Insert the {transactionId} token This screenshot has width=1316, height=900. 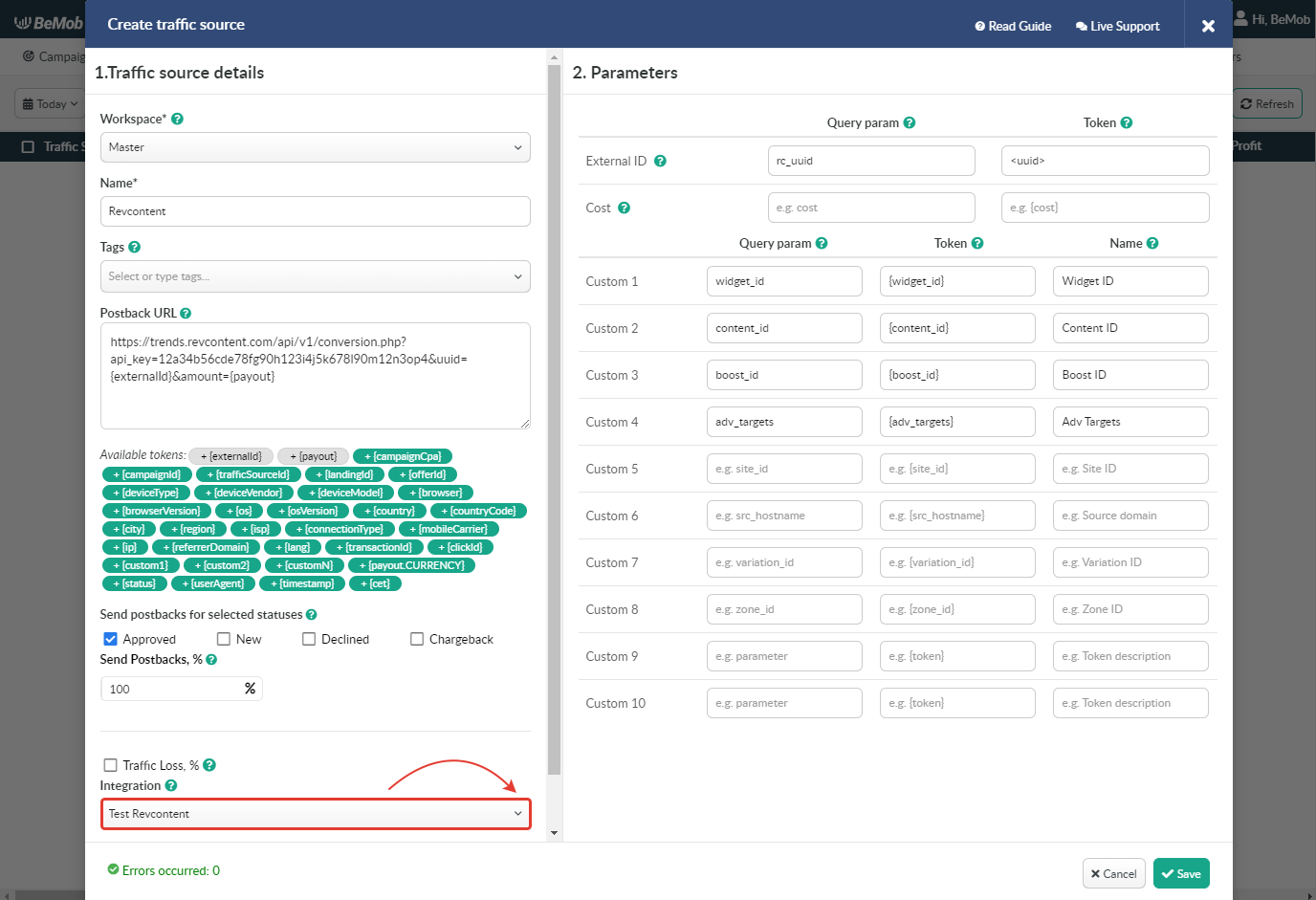click(374, 547)
